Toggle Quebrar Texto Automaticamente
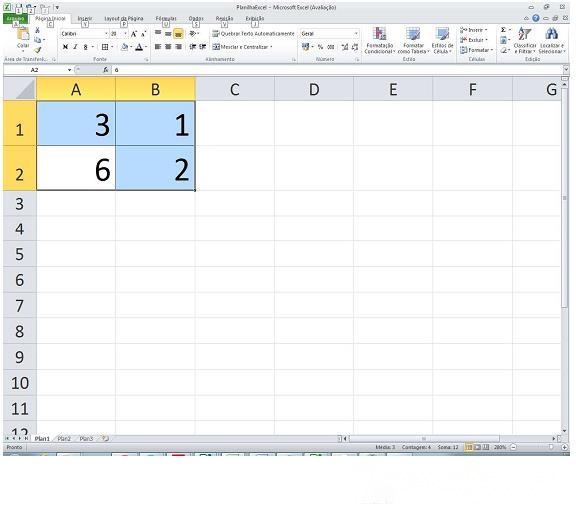 [253, 34]
